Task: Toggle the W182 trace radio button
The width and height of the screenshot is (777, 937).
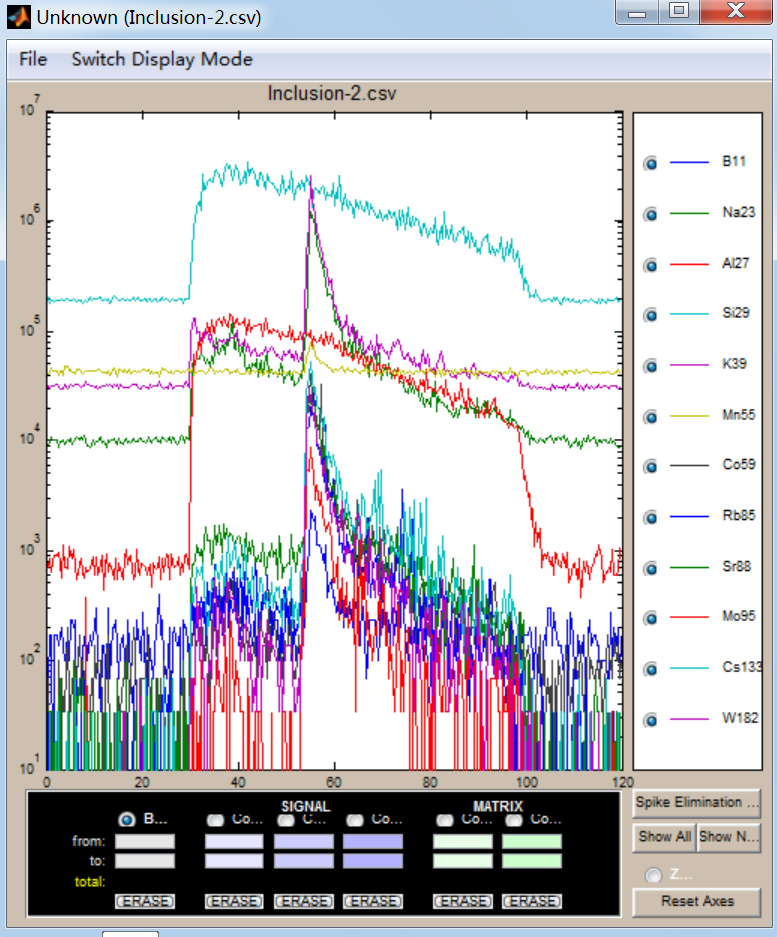Action: pos(650,720)
